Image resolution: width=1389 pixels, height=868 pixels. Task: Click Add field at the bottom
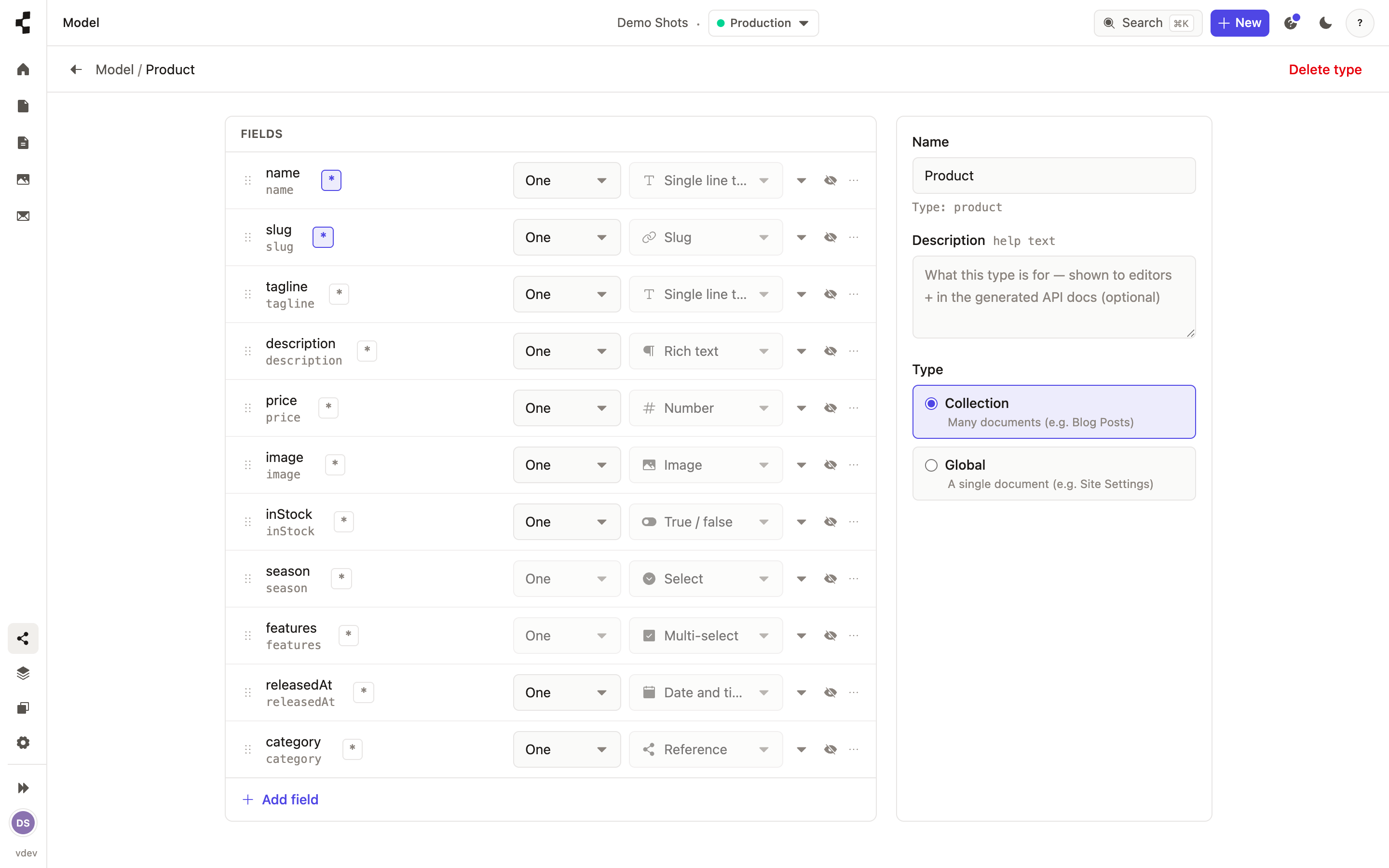(x=281, y=799)
